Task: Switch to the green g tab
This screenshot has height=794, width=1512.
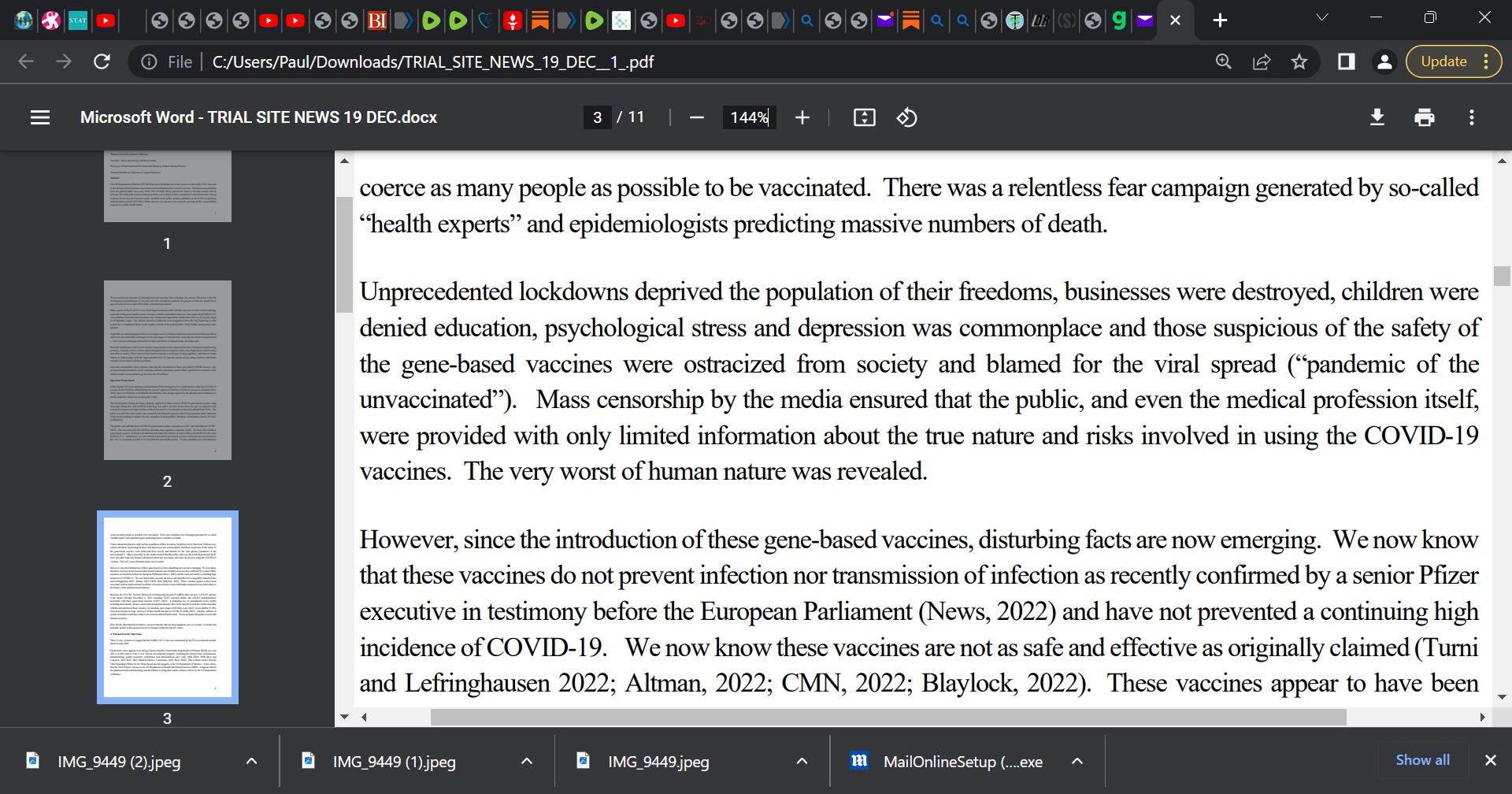Action: (x=1119, y=20)
